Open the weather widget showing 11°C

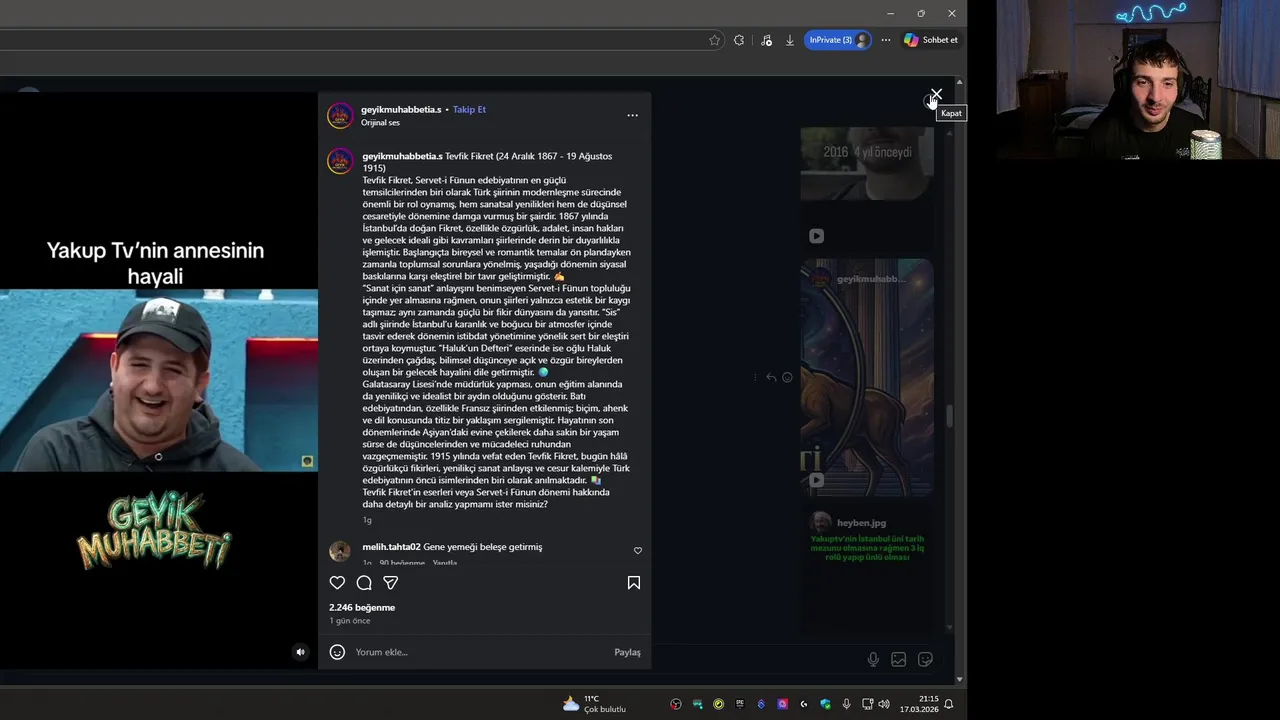click(x=595, y=704)
